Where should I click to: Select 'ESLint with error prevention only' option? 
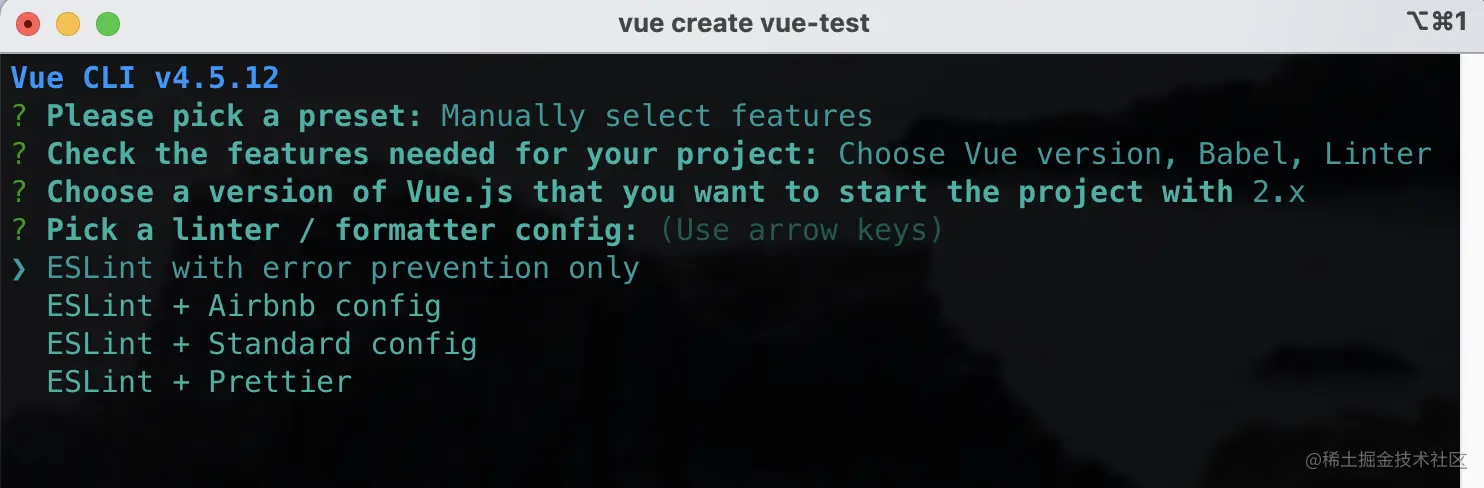[342, 268]
